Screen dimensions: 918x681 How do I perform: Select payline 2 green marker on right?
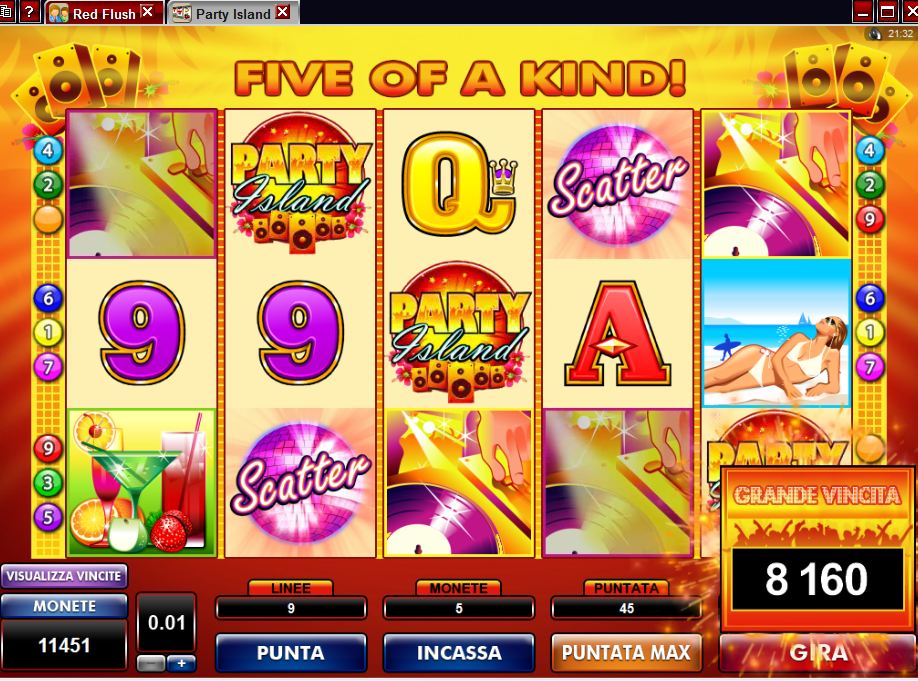pos(869,185)
